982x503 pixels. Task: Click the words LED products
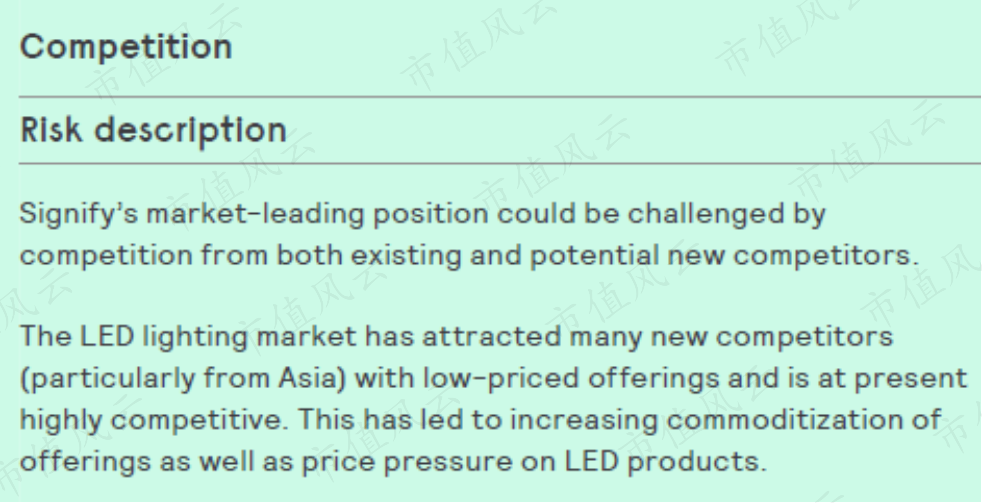(666, 462)
